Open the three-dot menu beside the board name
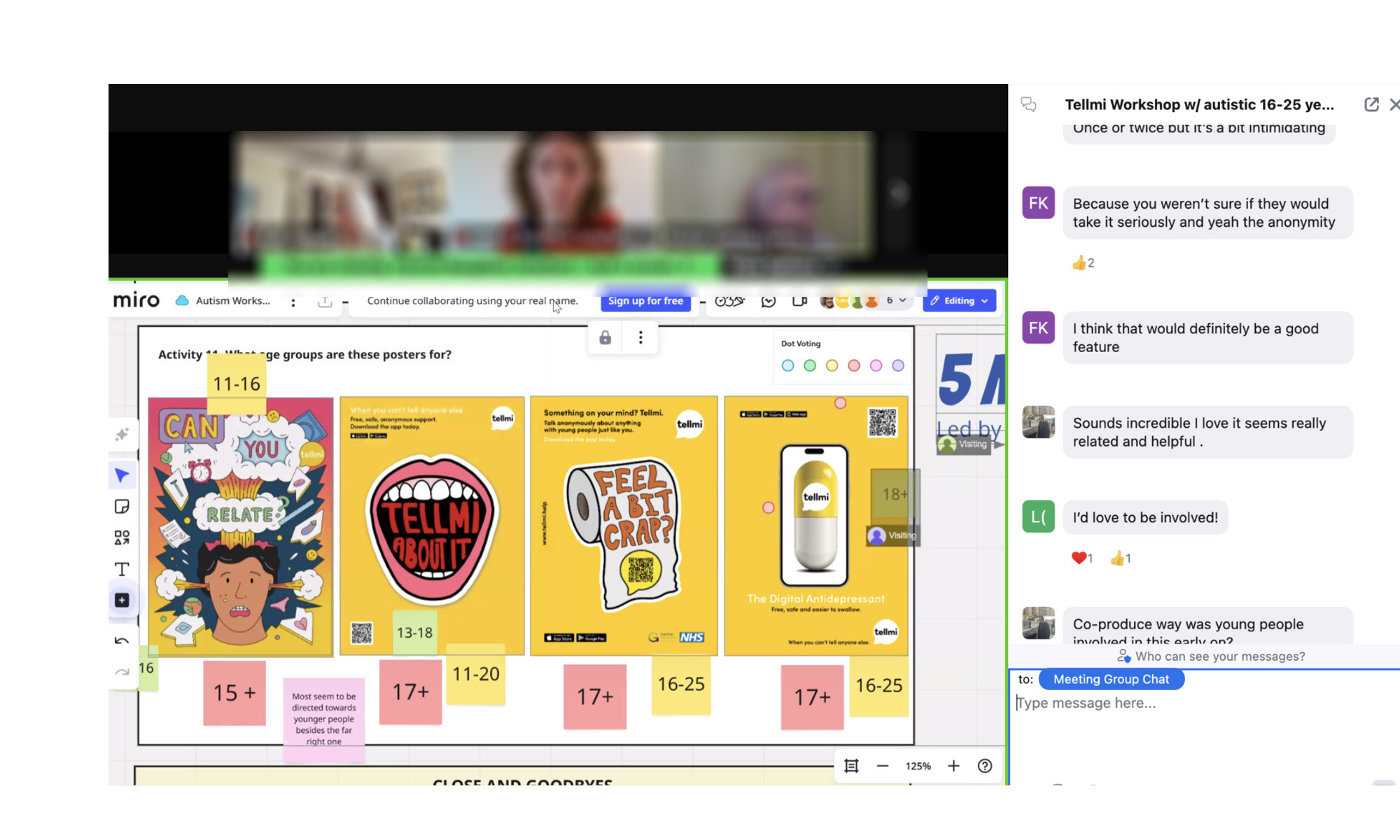This screenshot has width=1400, height=840. [x=293, y=301]
